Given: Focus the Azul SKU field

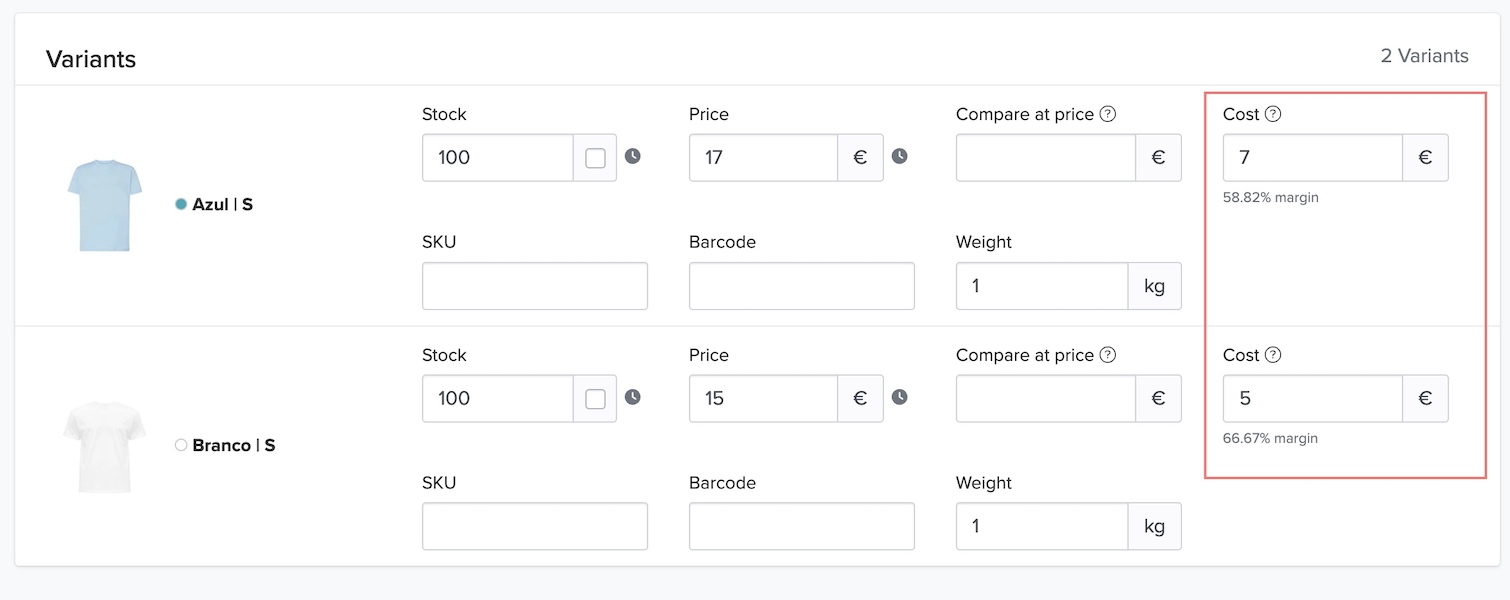Looking at the screenshot, I should click(535, 286).
